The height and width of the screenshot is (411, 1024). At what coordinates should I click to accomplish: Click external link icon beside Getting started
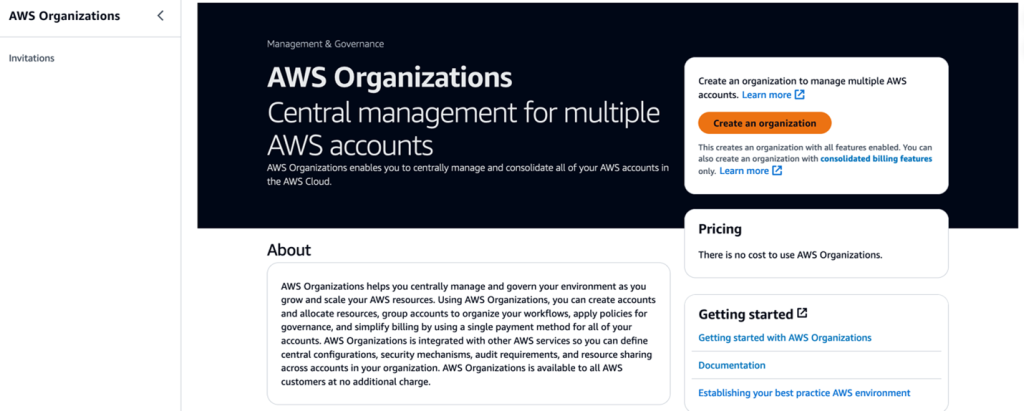coord(802,314)
